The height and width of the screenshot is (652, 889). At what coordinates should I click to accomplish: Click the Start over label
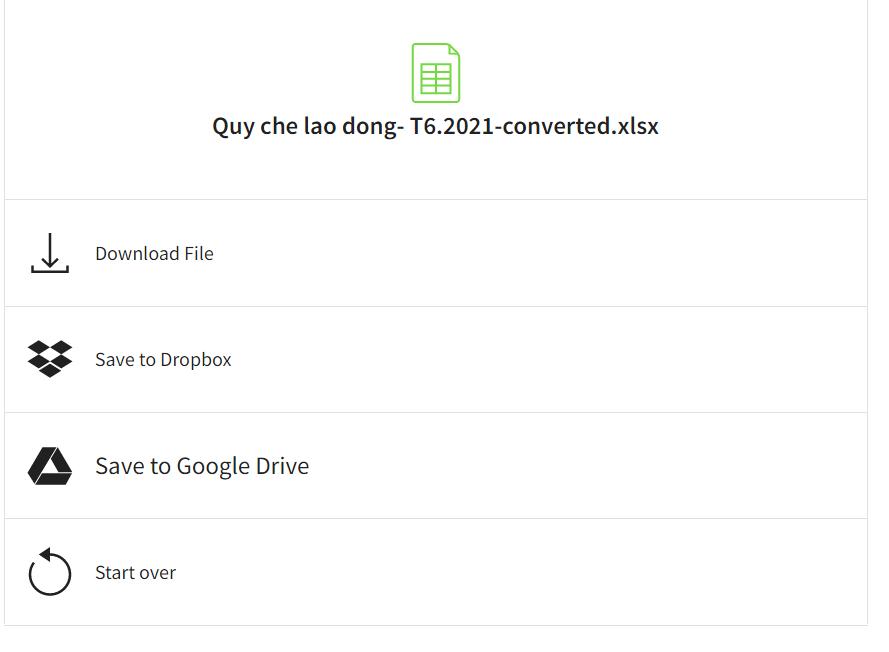135,573
